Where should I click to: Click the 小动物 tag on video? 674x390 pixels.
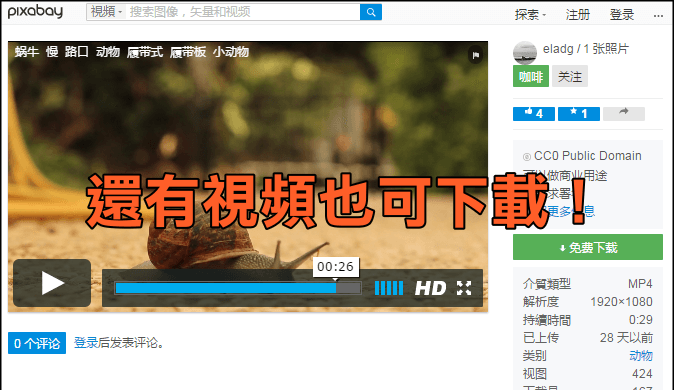click(231, 52)
